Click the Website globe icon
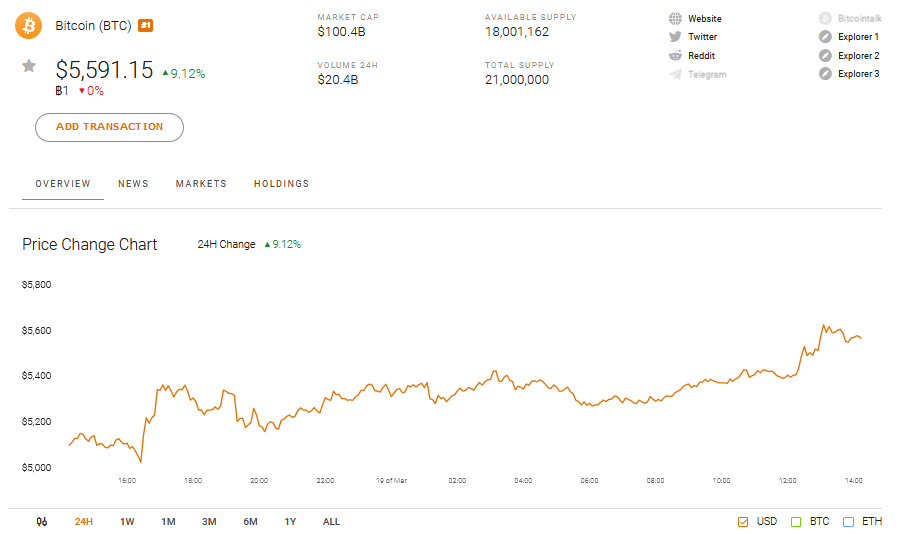914x534 pixels. coord(675,19)
